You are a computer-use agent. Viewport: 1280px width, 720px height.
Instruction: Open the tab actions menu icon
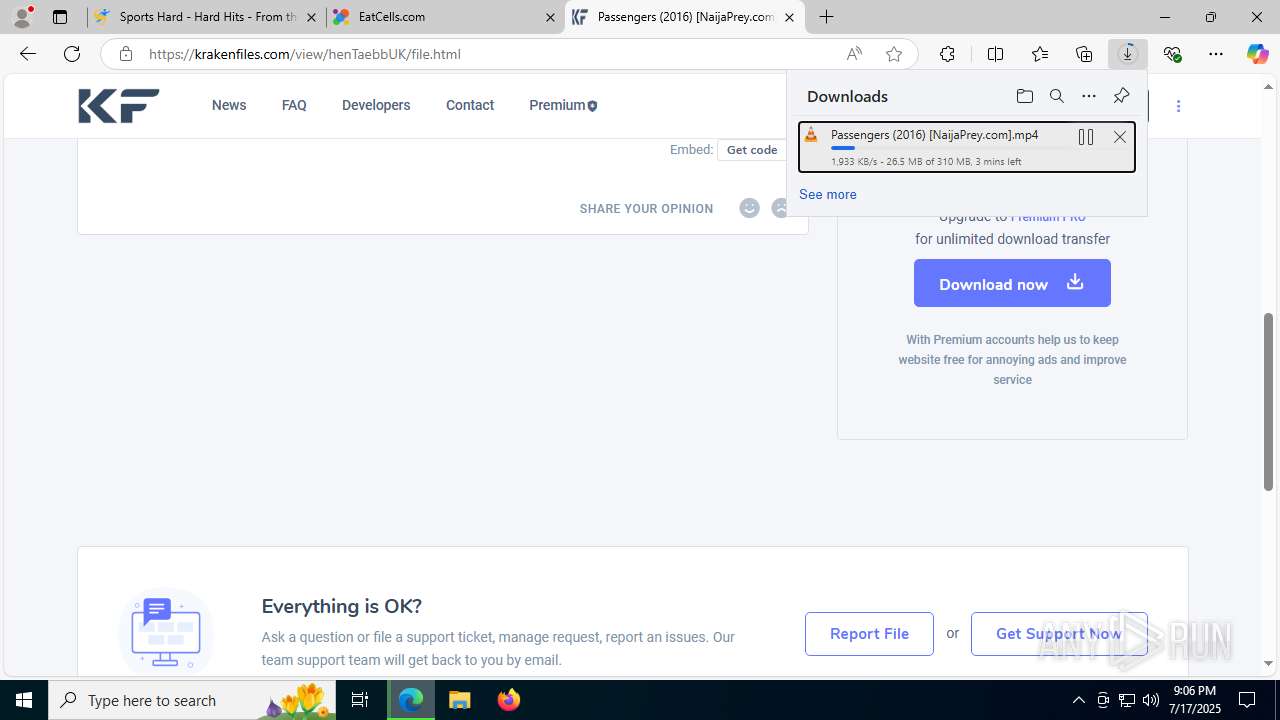coord(60,17)
